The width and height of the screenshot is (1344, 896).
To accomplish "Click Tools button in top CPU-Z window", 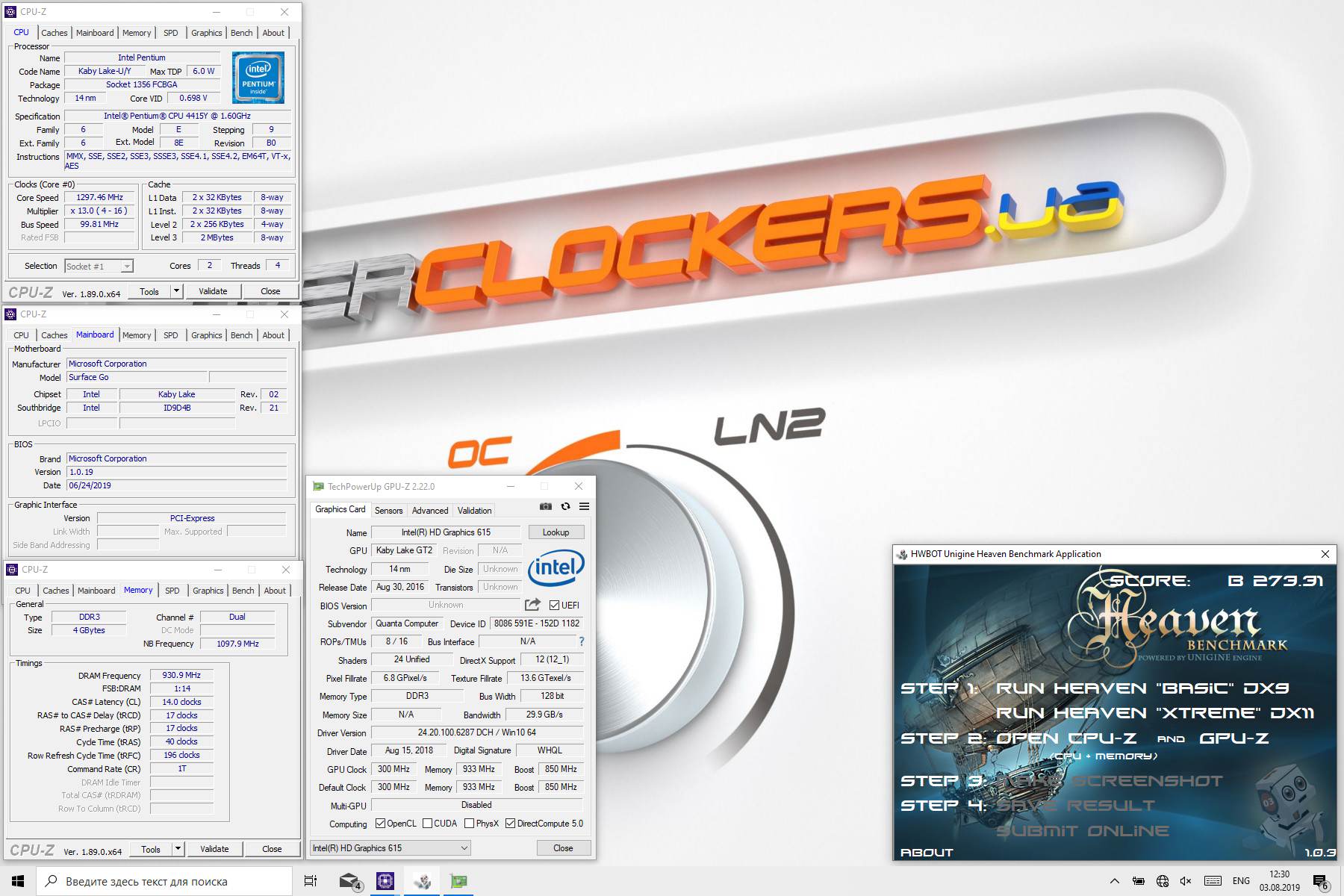I will [x=149, y=291].
